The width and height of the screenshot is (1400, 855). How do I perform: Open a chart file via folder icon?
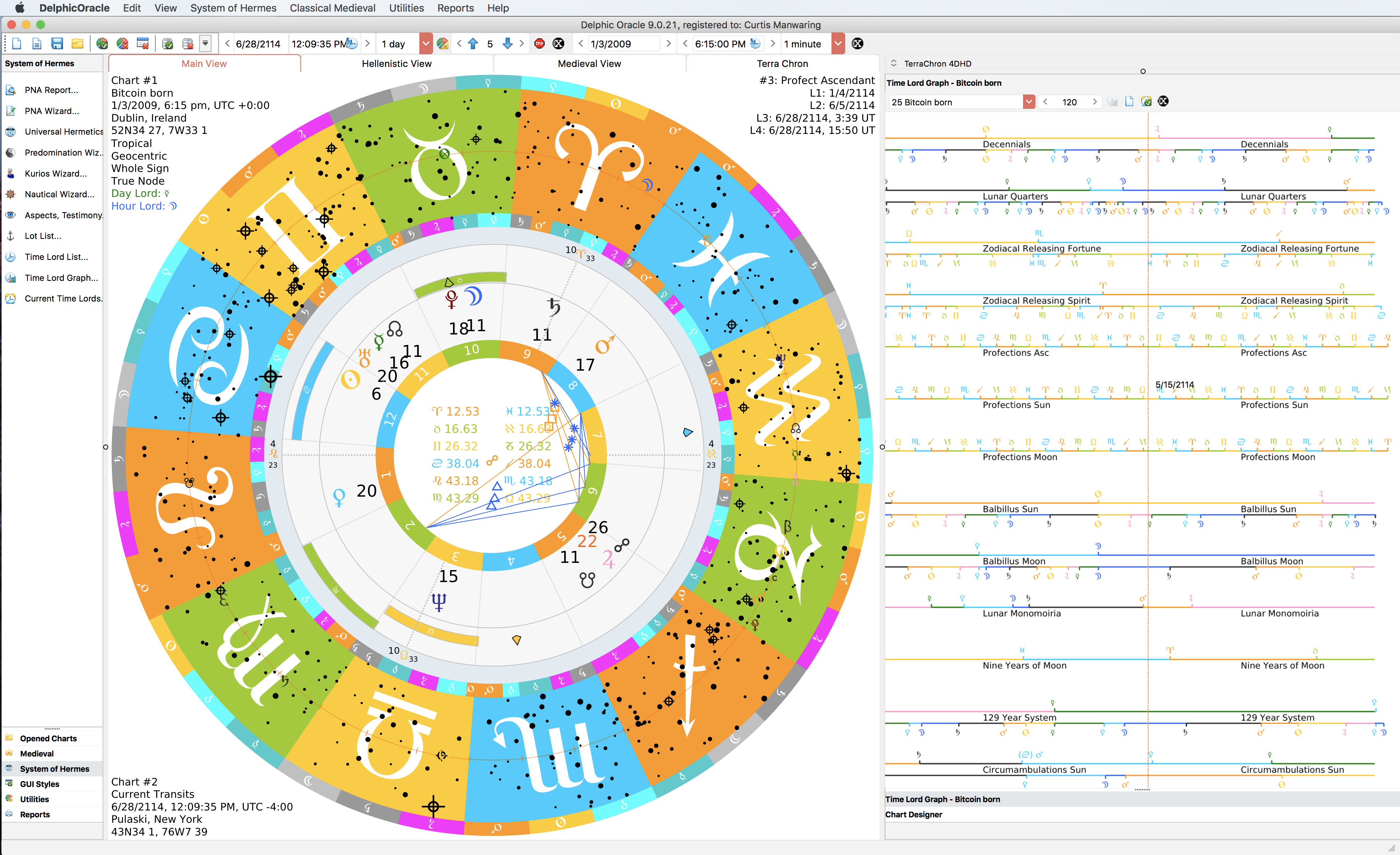77,44
